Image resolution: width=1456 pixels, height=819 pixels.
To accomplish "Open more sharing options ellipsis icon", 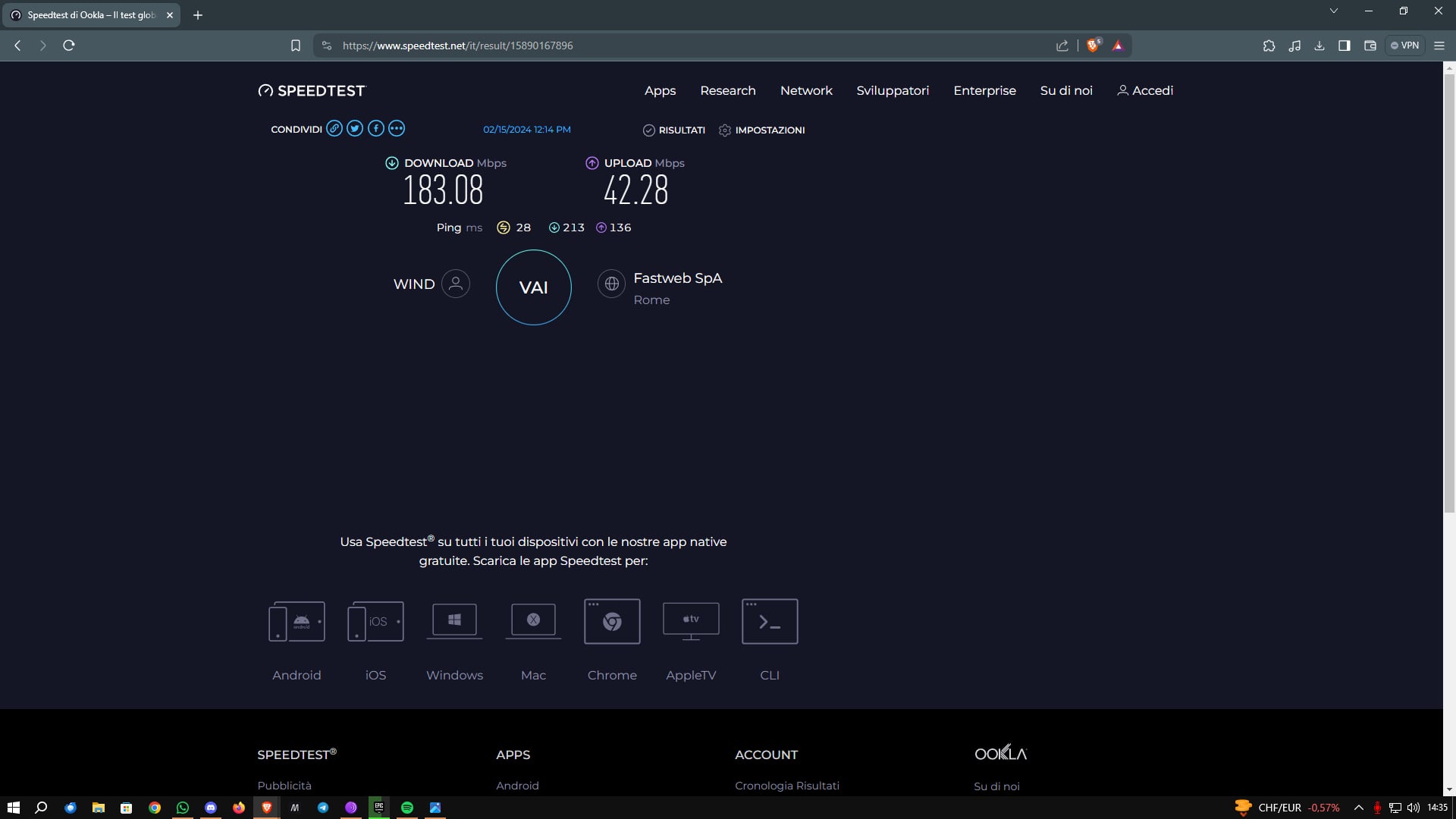I will tap(397, 128).
